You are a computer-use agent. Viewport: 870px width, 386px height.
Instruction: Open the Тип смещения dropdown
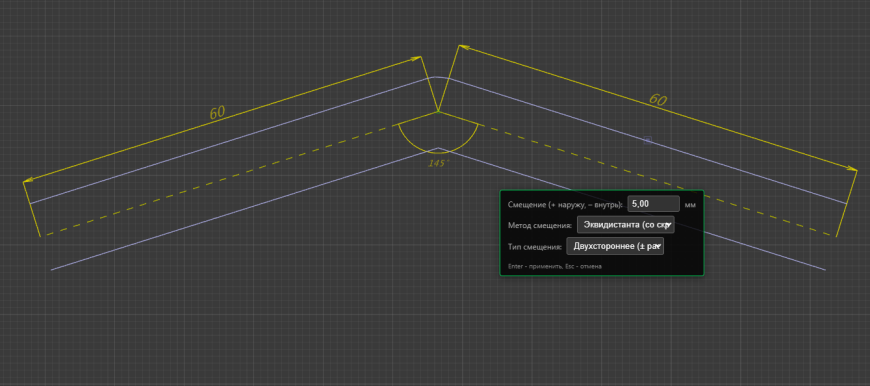point(615,246)
